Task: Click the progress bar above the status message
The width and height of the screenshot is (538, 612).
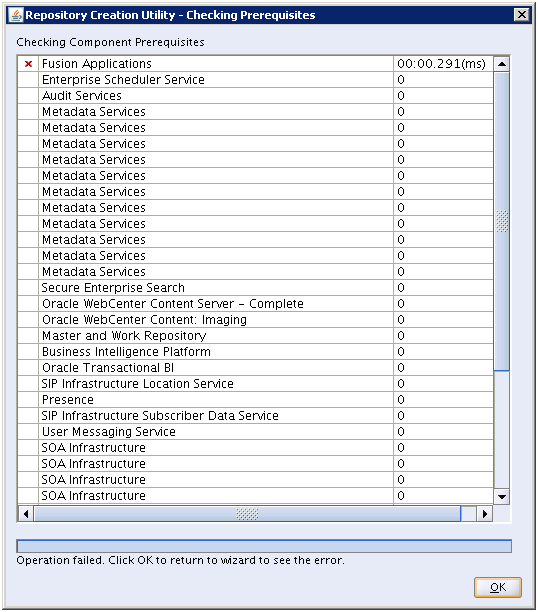Action: [264, 546]
